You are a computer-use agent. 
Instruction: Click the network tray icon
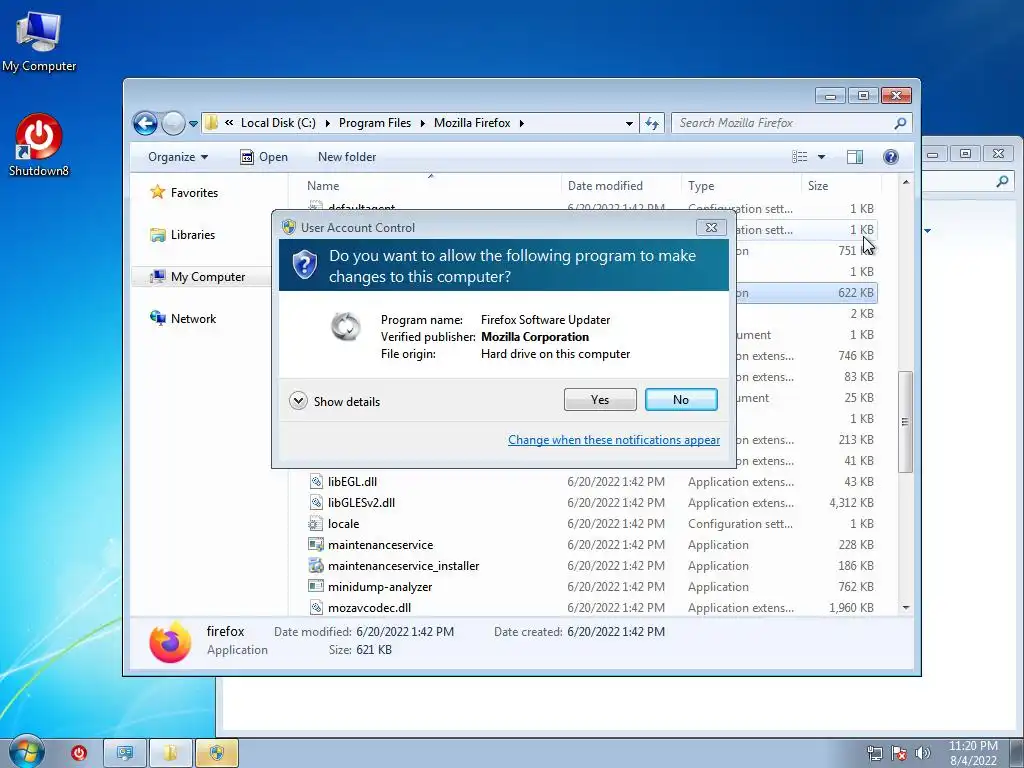tap(875, 753)
